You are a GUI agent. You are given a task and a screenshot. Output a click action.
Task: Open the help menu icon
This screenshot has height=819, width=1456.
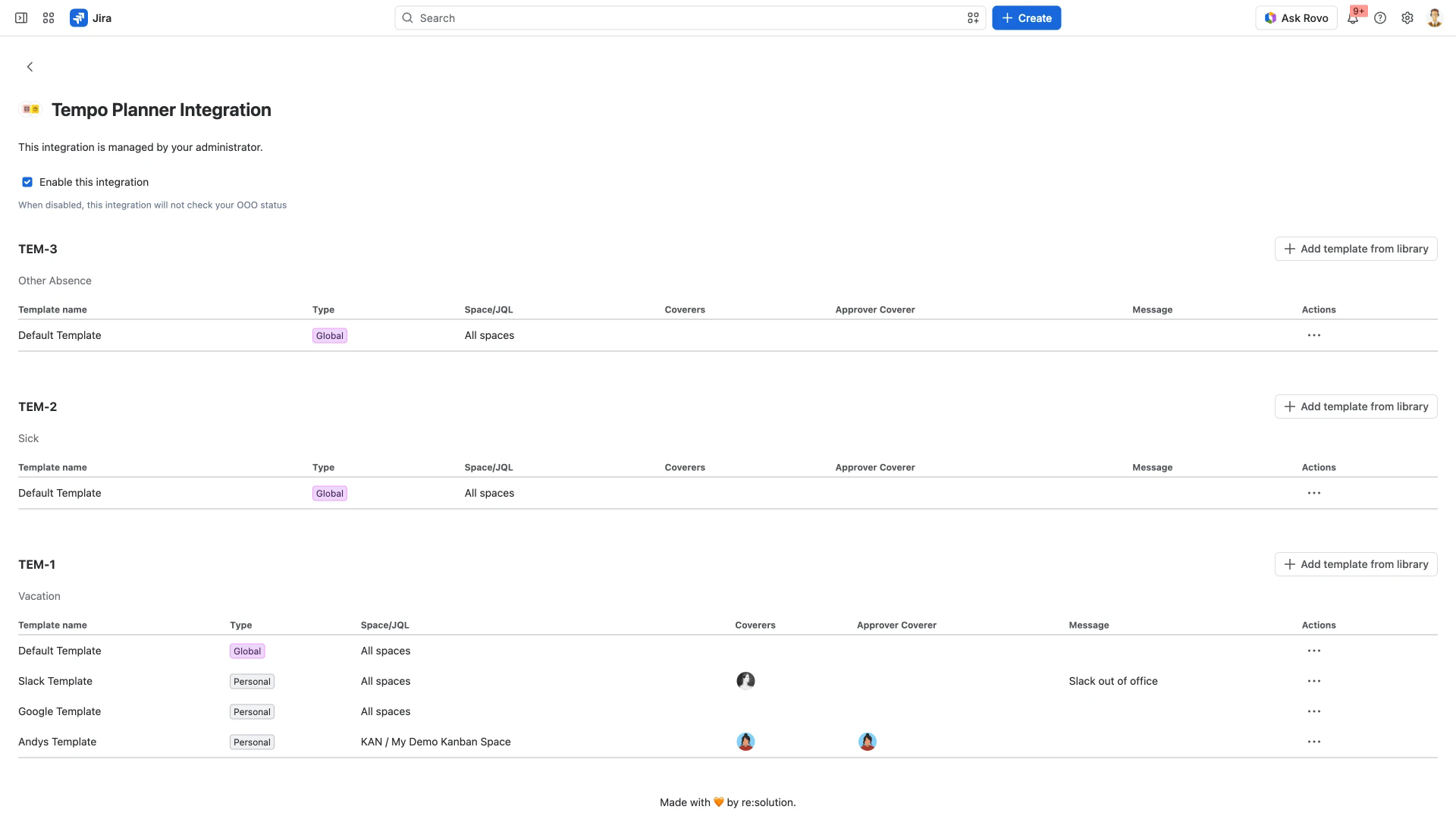click(x=1380, y=18)
